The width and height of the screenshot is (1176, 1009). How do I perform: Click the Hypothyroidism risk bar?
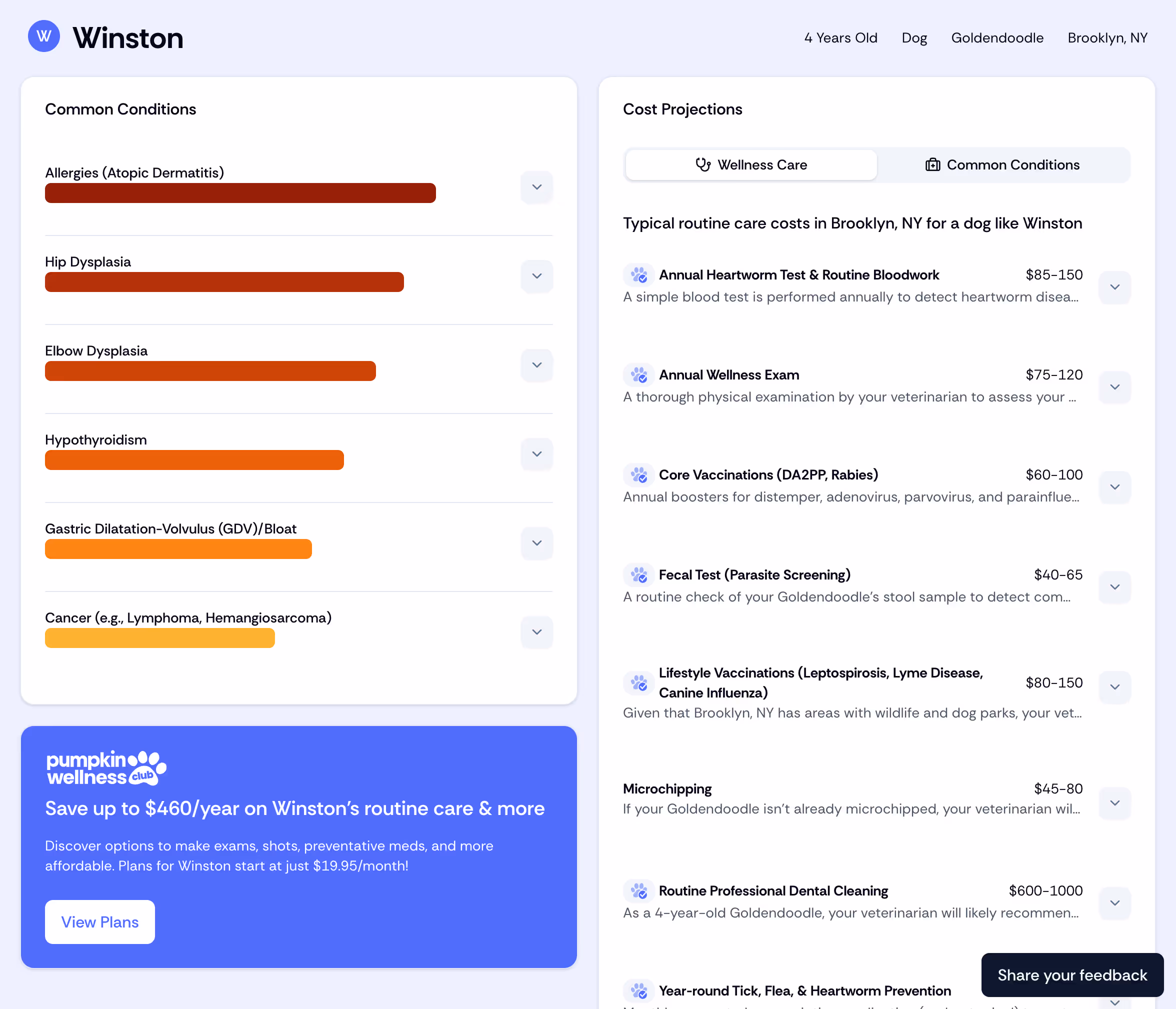pos(194,459)
